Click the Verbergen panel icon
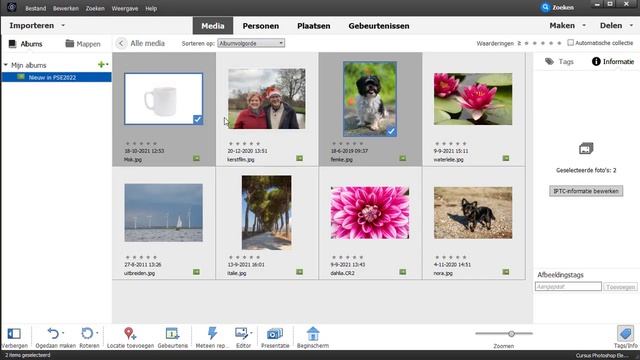The height and width of the screenshot is (360, 640). point(14,333)
